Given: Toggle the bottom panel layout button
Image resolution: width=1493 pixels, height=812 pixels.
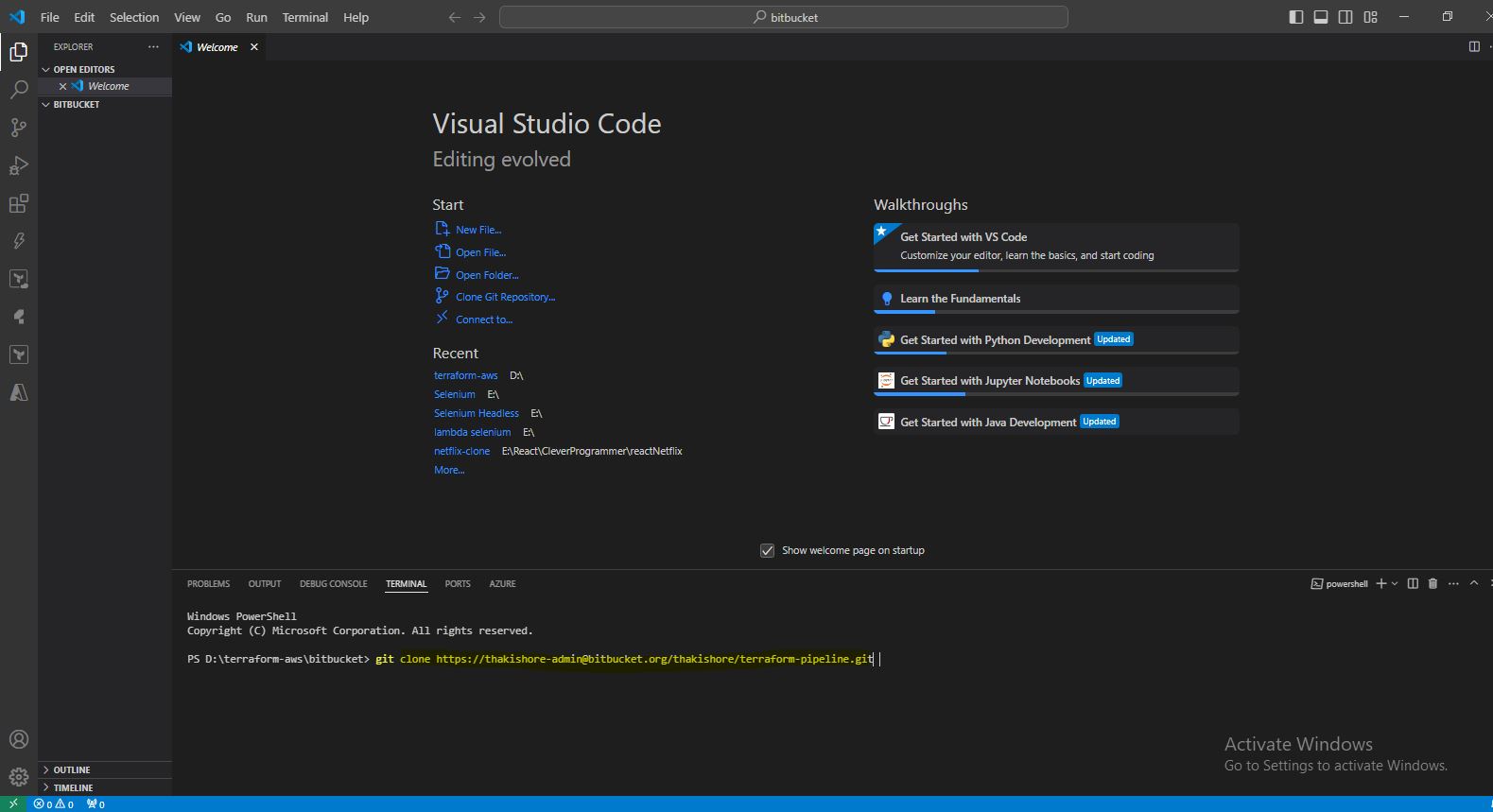Looking at the screenshot, I should pyautogui.click(x=1321, y=17).
